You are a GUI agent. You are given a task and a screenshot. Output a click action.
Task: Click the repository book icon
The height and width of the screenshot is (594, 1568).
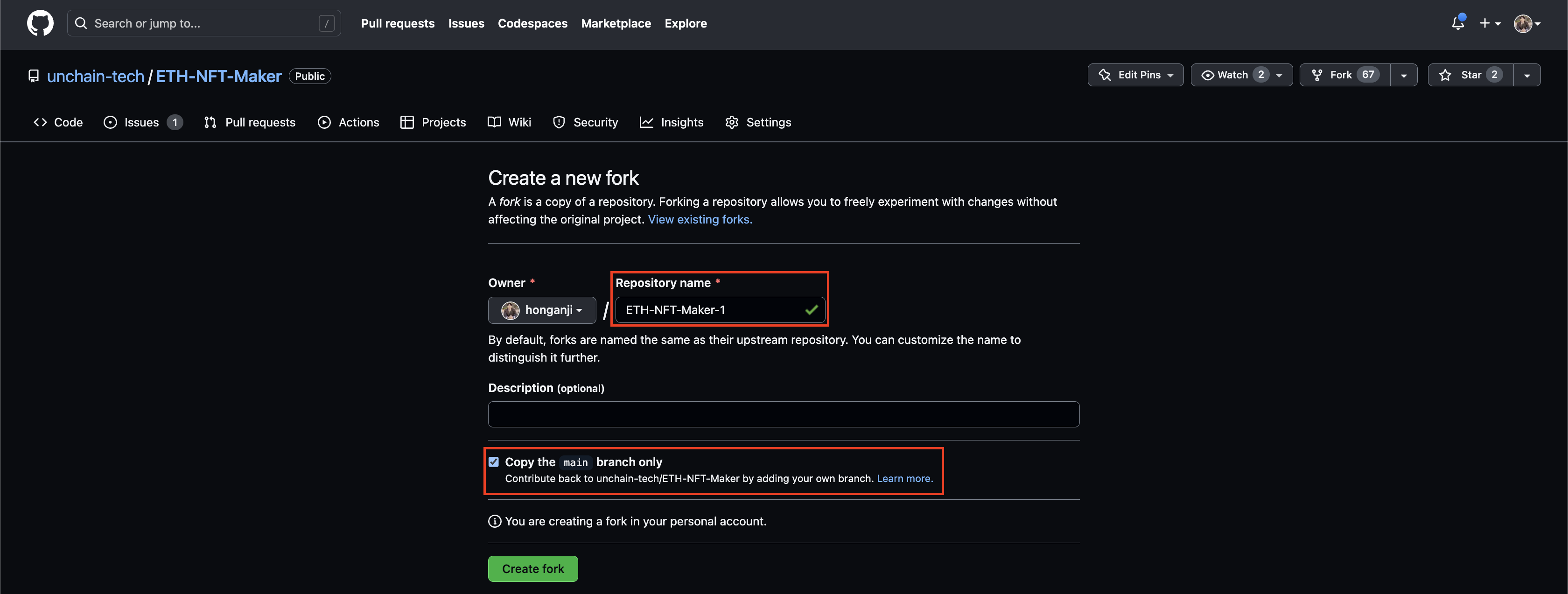pos(34,76)
